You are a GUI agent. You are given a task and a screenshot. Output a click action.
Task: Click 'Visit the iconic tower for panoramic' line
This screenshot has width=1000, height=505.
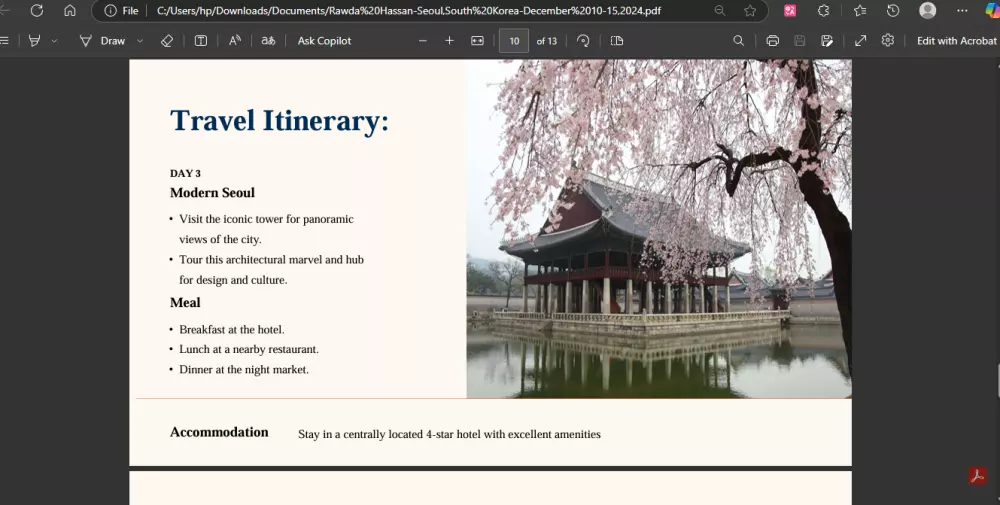266,219
